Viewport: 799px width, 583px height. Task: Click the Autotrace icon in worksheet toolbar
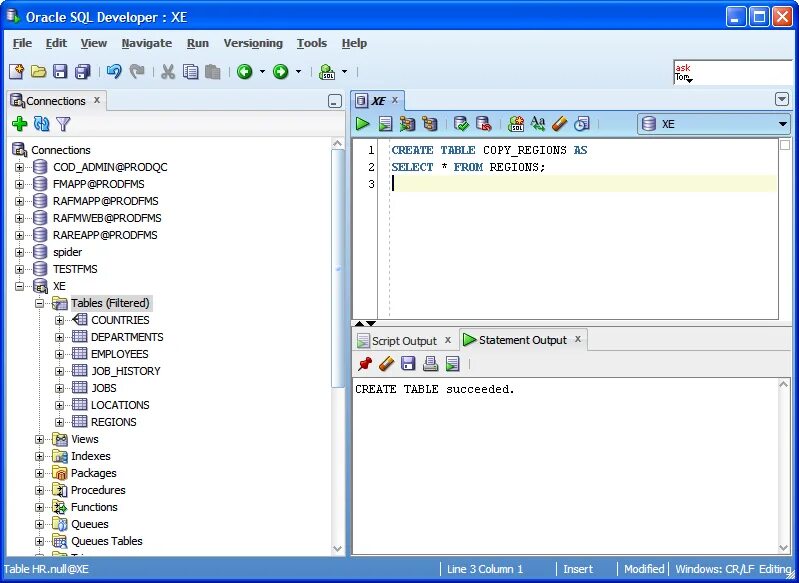click(x=407, y=124)
